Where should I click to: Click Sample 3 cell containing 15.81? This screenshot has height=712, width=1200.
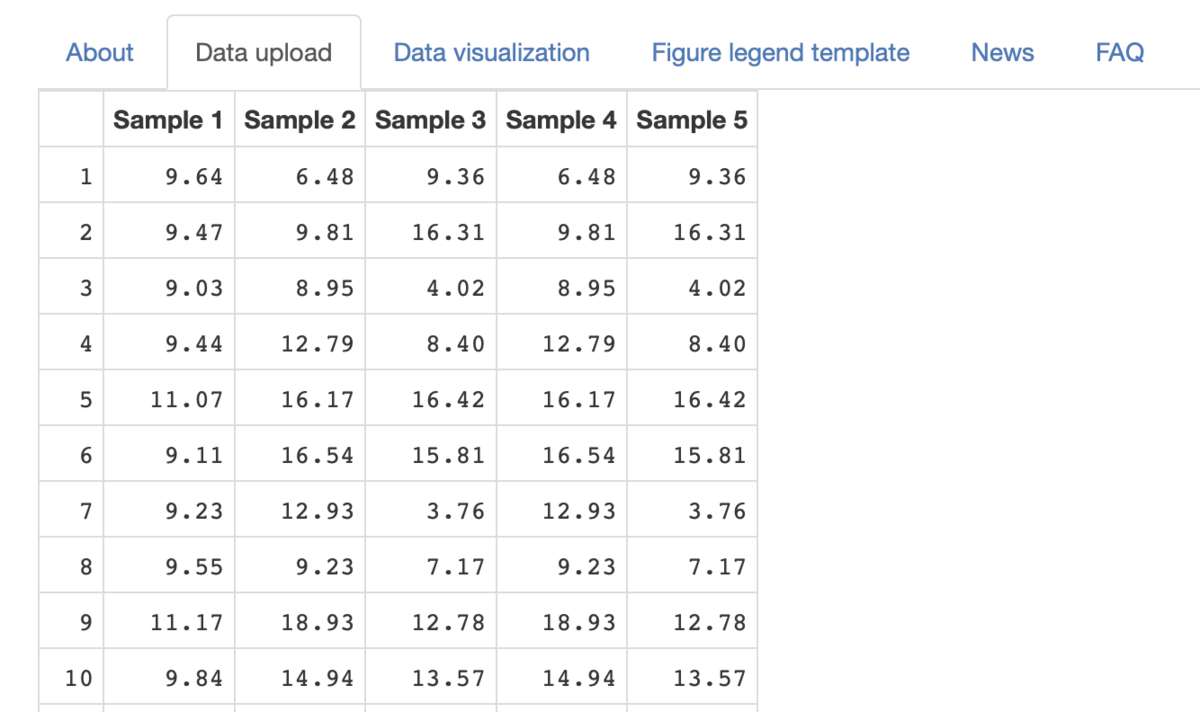point(431,456)
